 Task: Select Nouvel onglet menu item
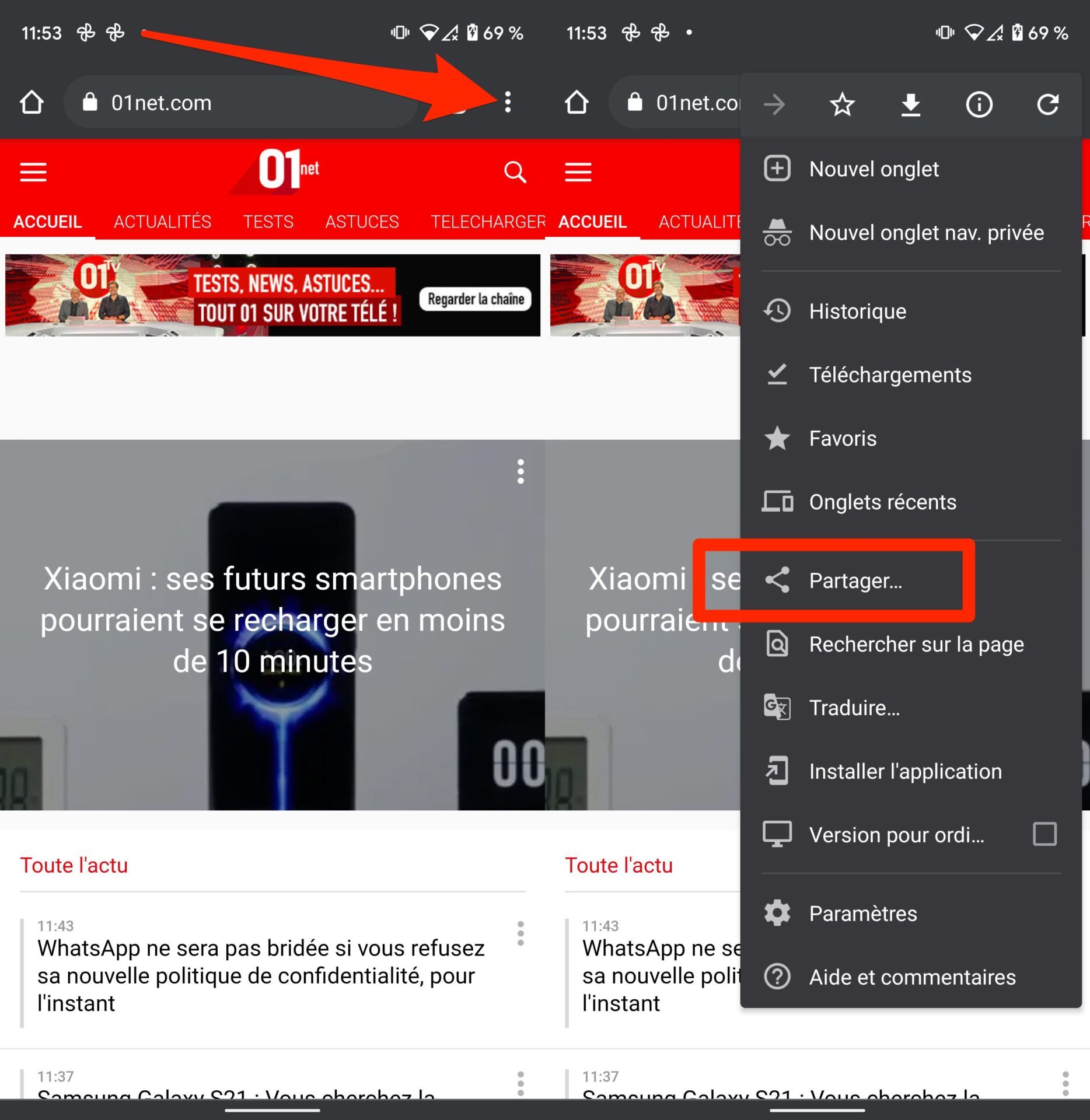(x=911, y=169)
